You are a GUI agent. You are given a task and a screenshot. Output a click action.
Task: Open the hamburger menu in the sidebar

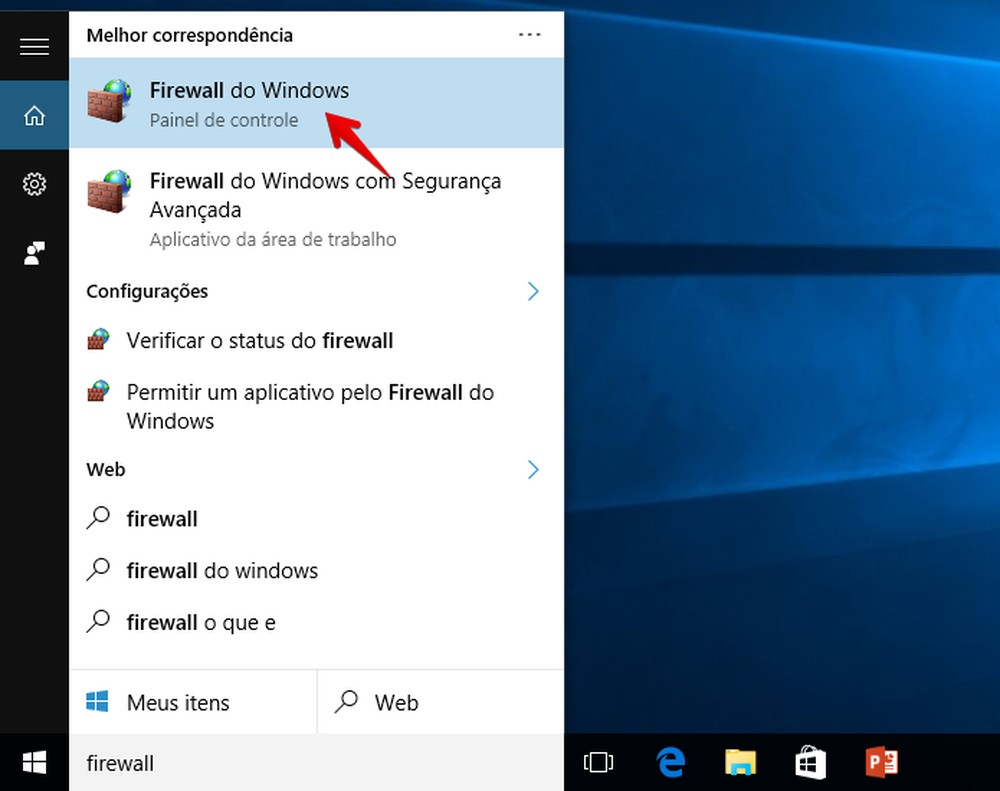(x=34, y=46)
